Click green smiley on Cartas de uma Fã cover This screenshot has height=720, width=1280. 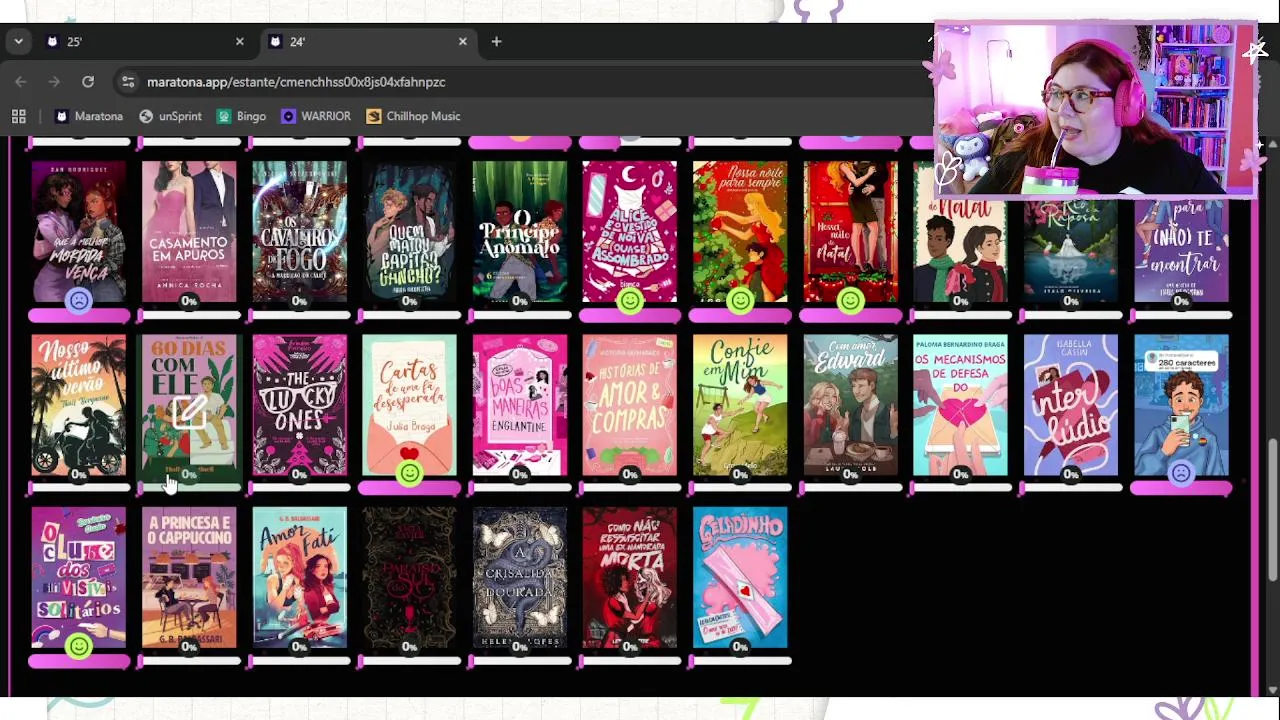[x=409, y=473]
